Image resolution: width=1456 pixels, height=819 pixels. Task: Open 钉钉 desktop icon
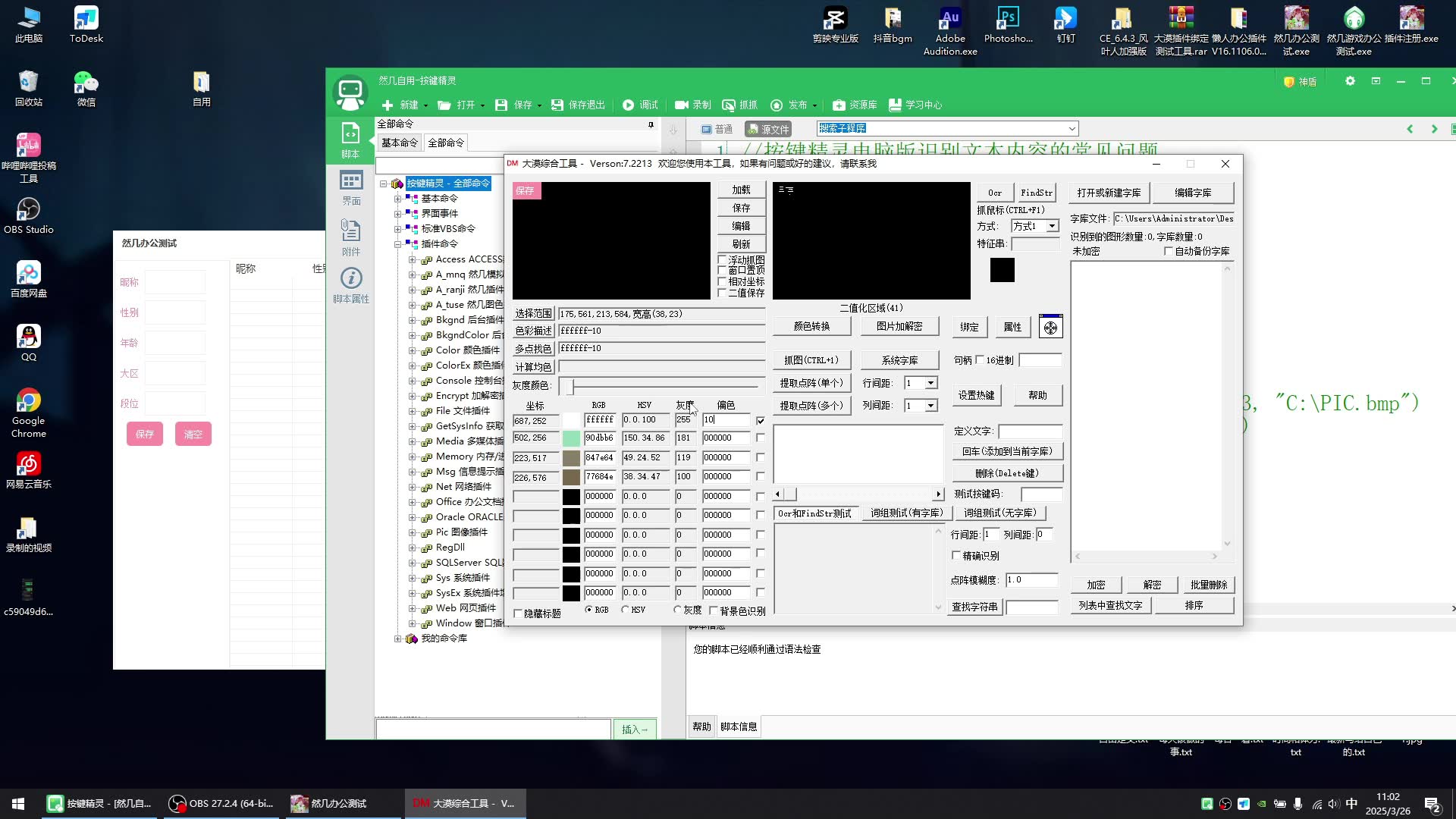pos(1065,24)
